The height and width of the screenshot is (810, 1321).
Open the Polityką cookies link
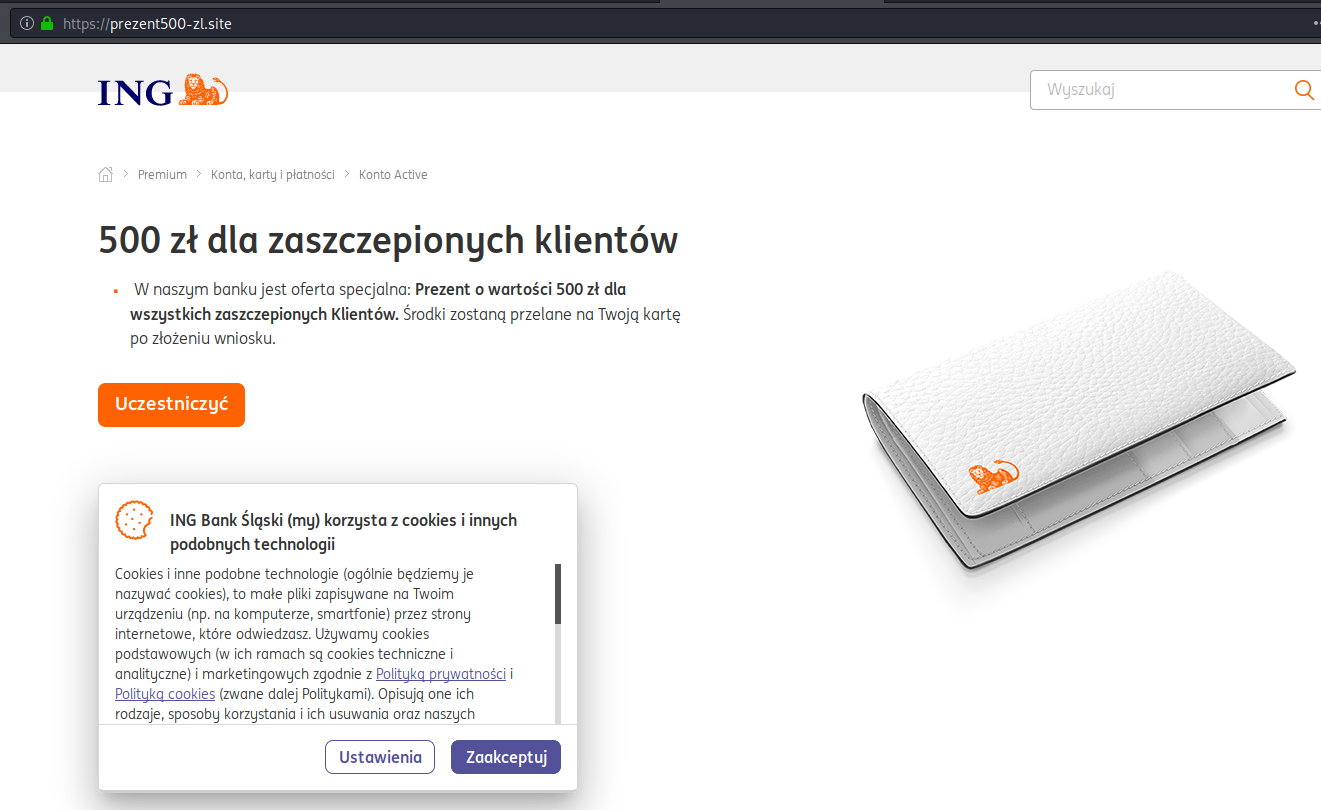[165, 694]
